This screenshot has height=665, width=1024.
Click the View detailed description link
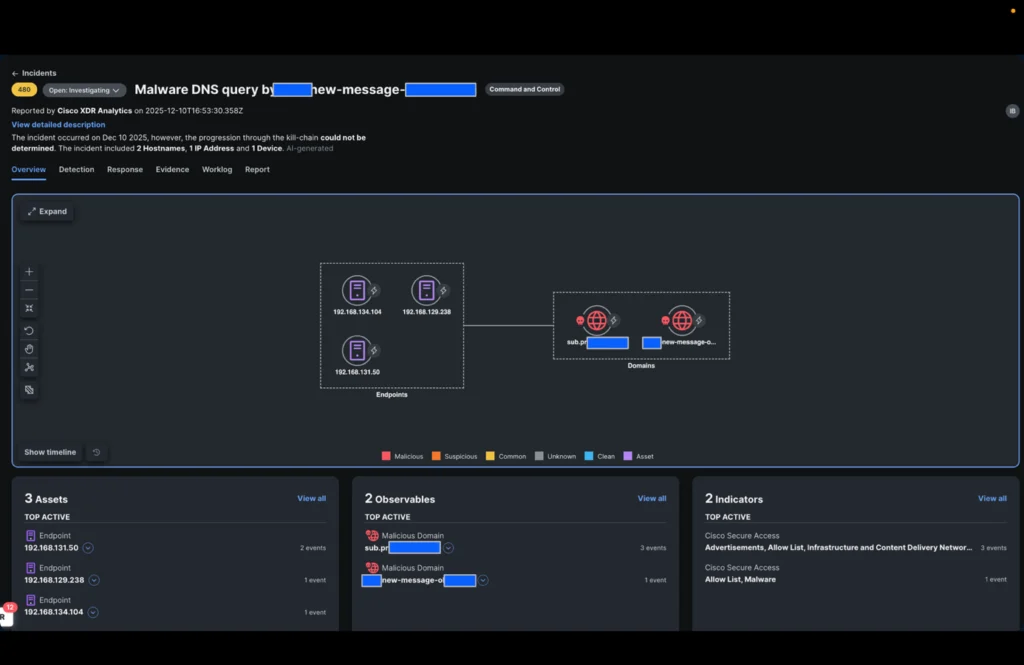click(x=58, y=125)
